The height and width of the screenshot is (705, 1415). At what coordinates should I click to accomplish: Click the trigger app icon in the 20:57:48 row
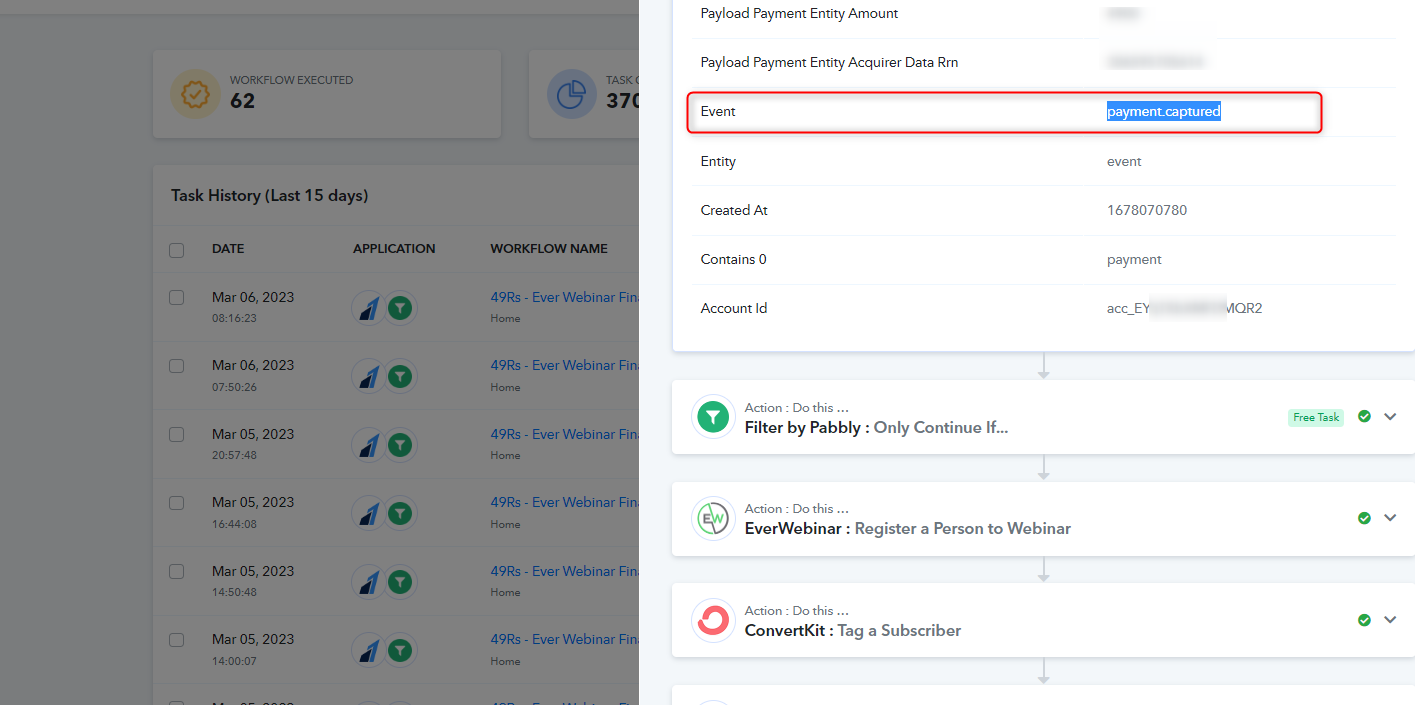pyautogui.click(x=369, y=445)
